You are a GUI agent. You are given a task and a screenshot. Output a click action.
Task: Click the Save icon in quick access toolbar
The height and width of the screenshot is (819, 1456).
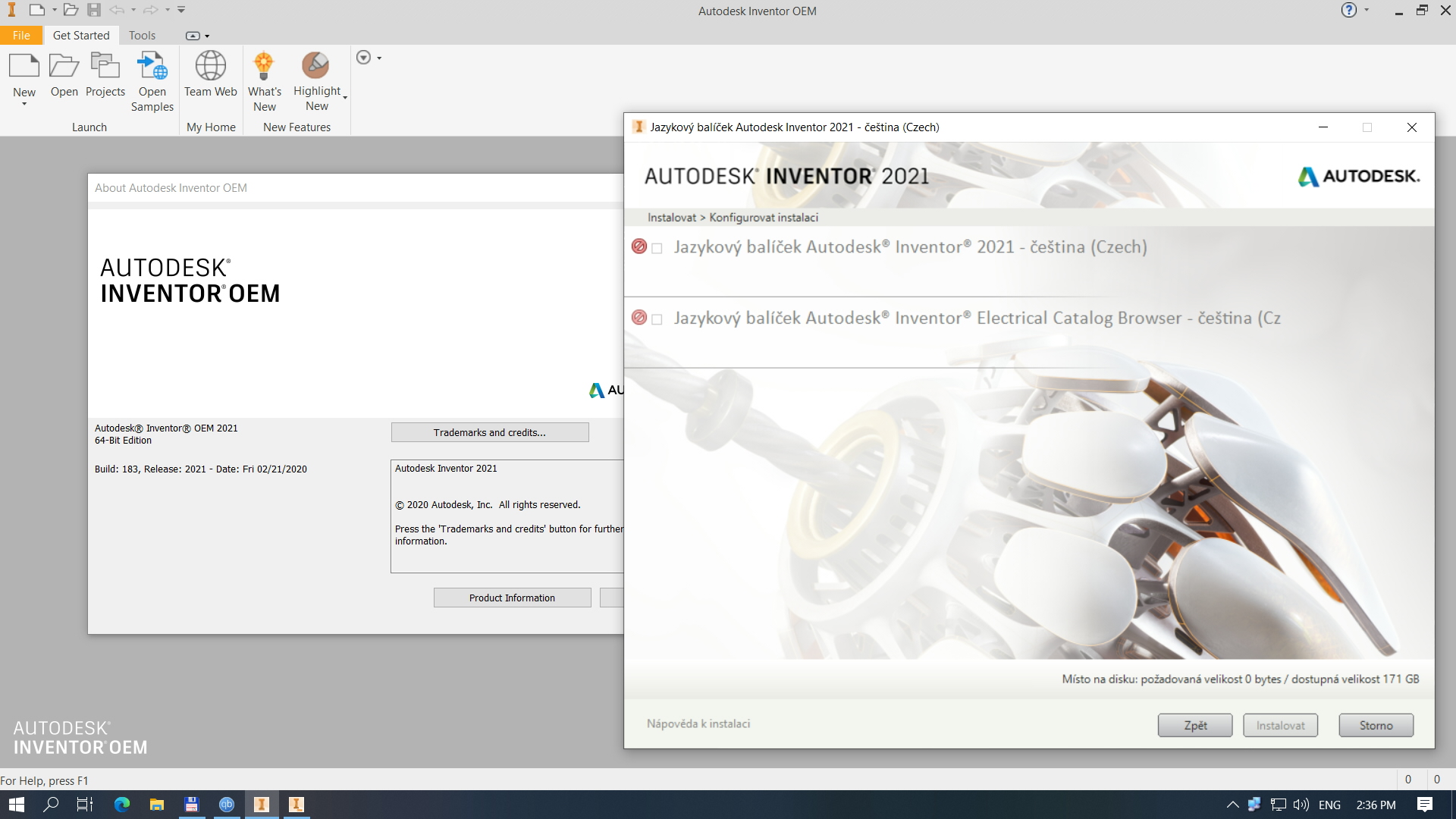(x=93, y=9)
